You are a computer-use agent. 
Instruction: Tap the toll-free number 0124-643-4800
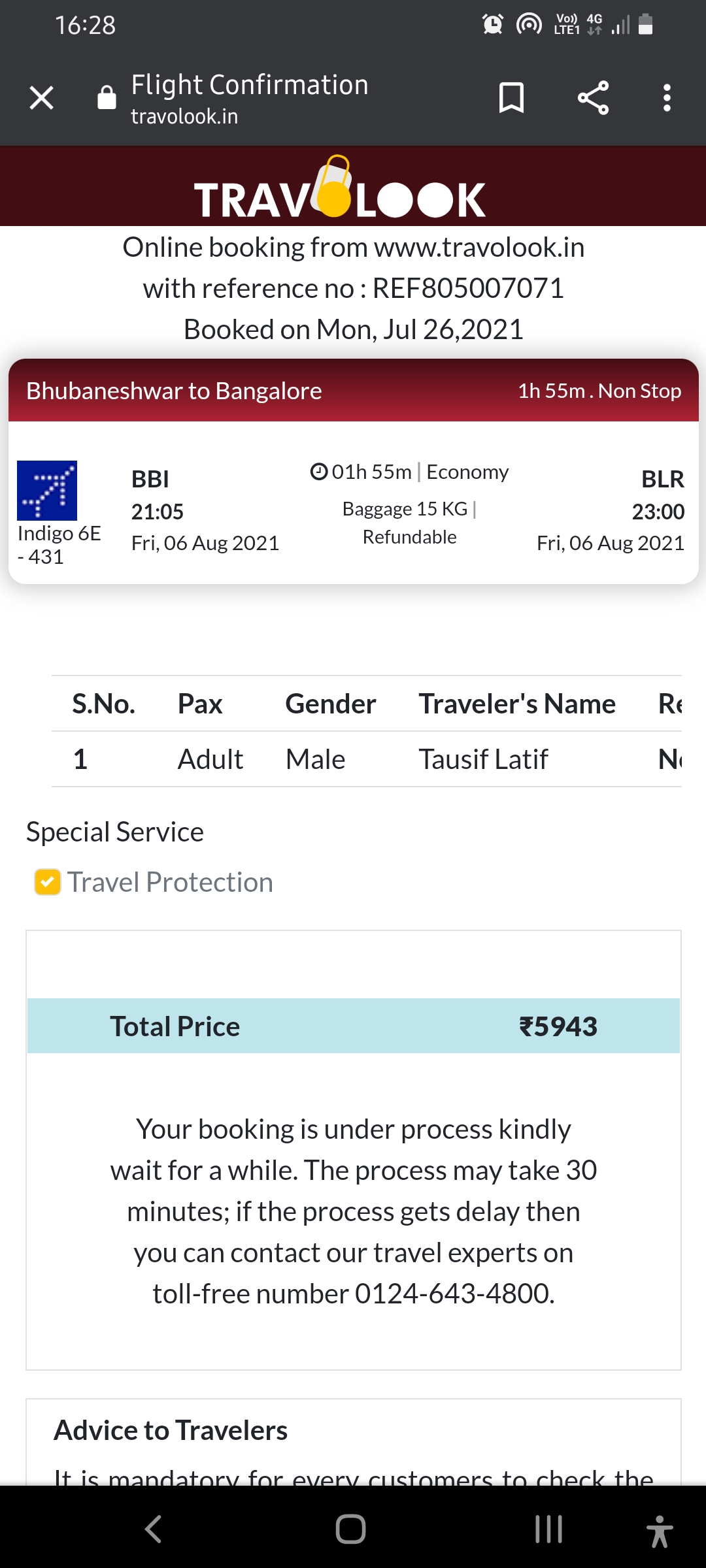click(454, 1294)
